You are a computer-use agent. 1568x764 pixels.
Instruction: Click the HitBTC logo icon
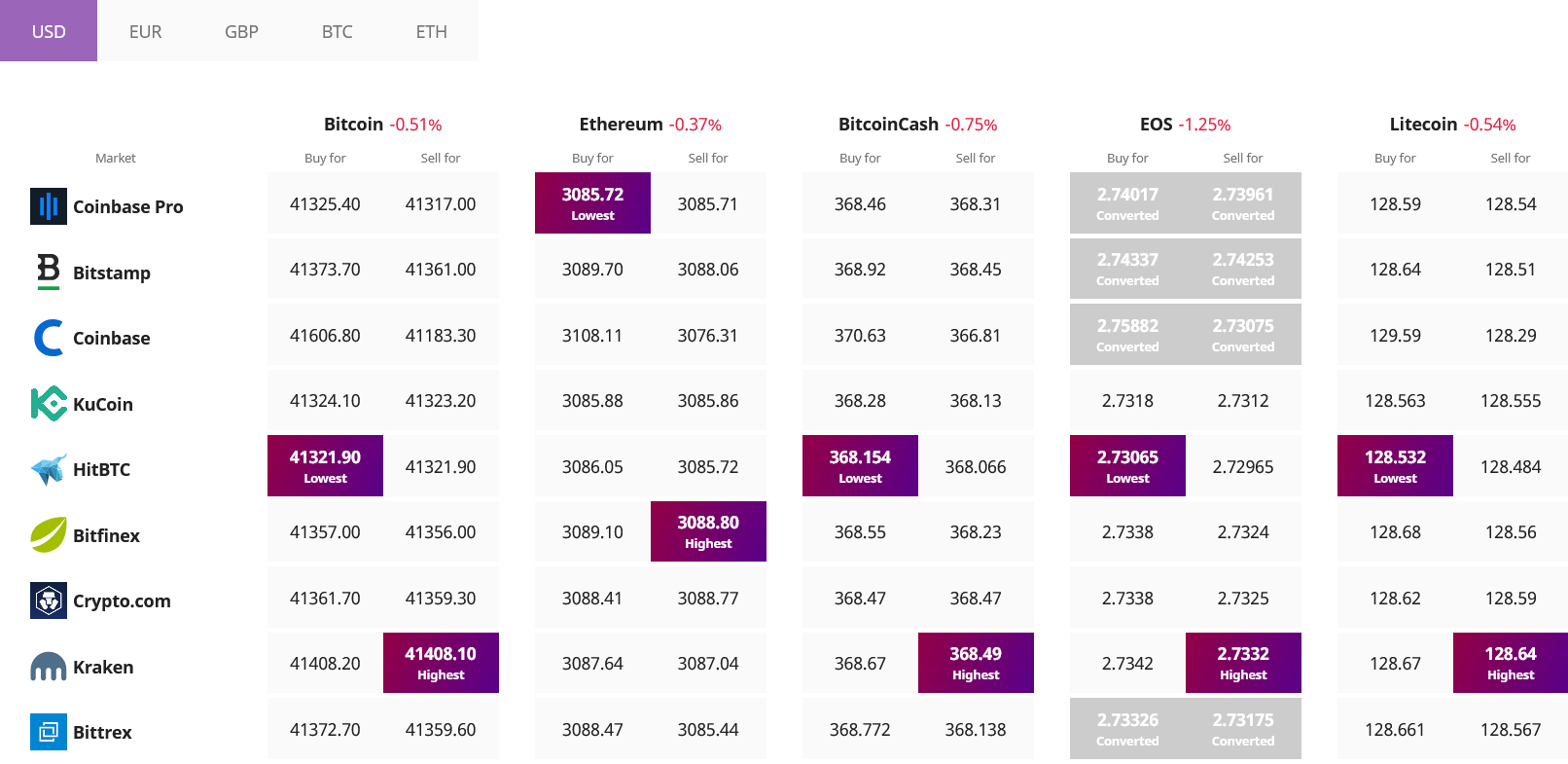pos(49,469)
